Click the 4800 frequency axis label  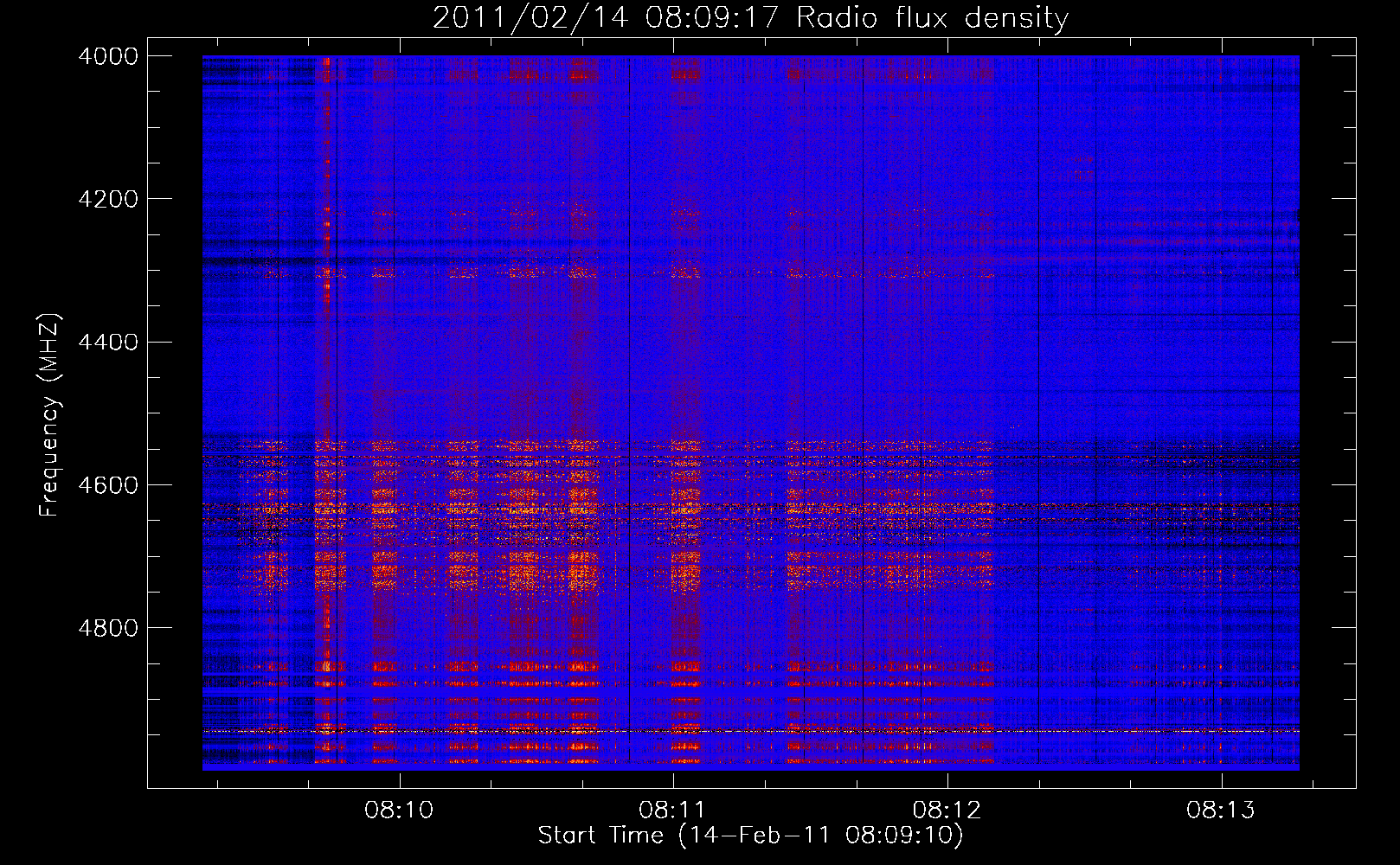[108, 628]
